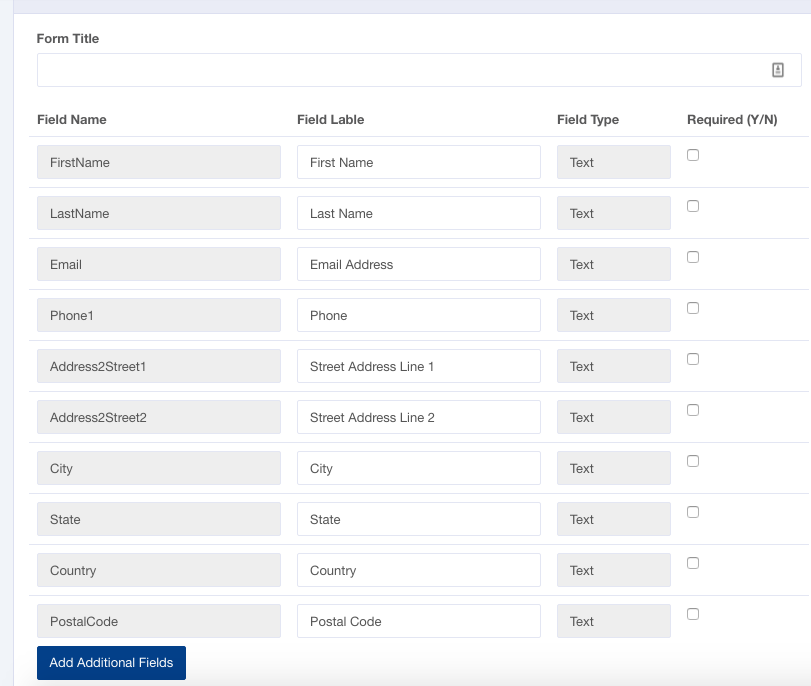Set PostalCode as required
The width and height of the screenshot is (811, 686).
[x=693, y=614]
